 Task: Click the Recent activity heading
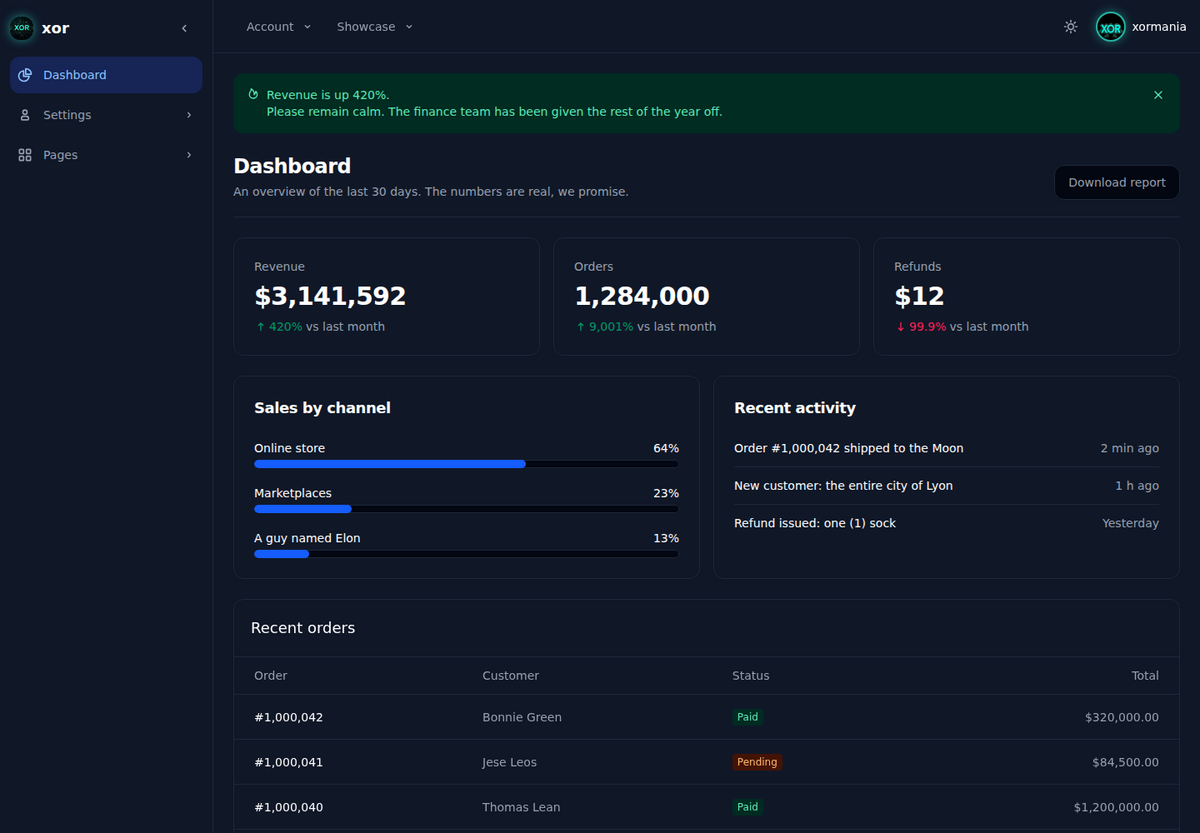[795, 408]
